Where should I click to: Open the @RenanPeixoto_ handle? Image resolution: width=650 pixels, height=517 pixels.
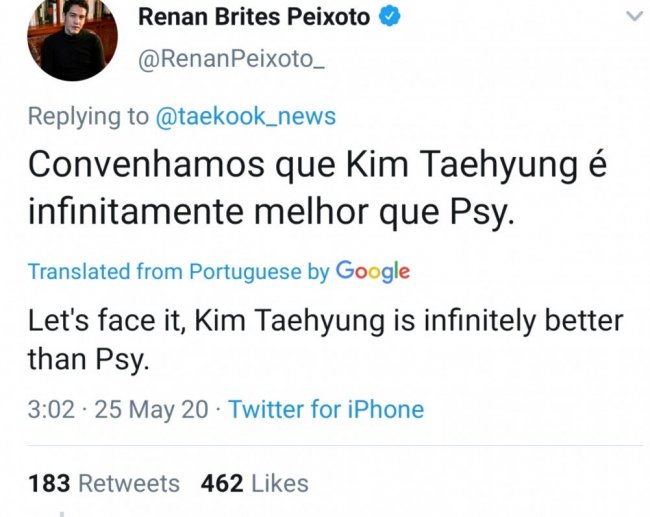(x=231, y=61)
